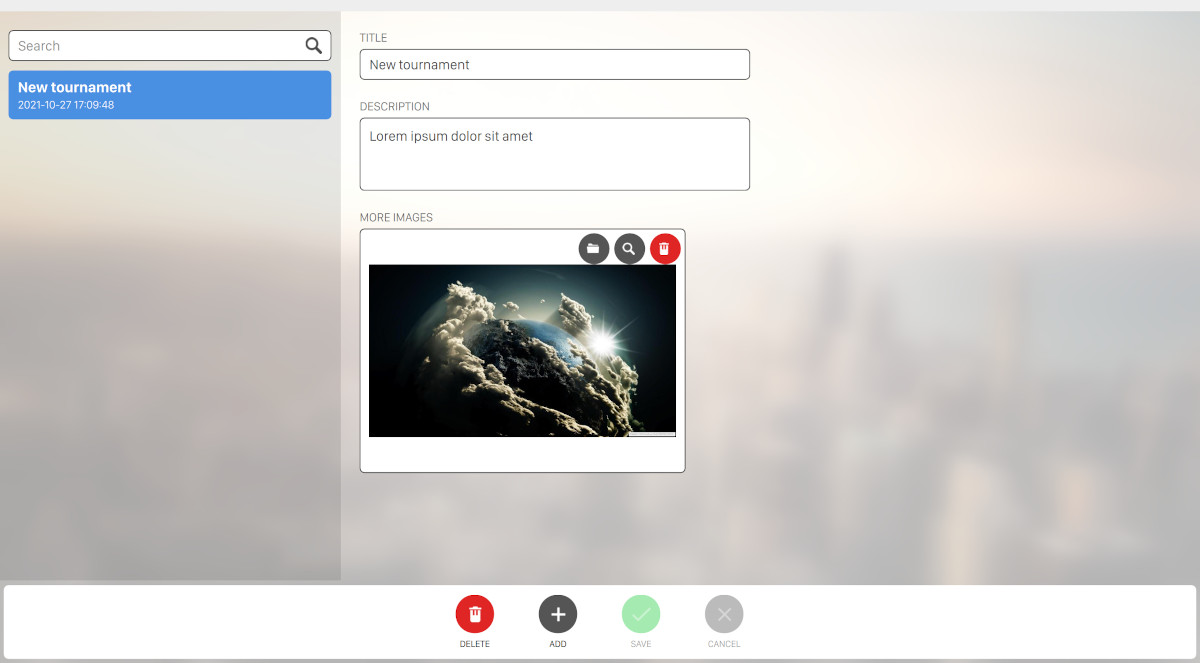The width and height of the screenshot is (1200, 663).
Task: Click the CANCEL text label
Action: click(724, 644)
